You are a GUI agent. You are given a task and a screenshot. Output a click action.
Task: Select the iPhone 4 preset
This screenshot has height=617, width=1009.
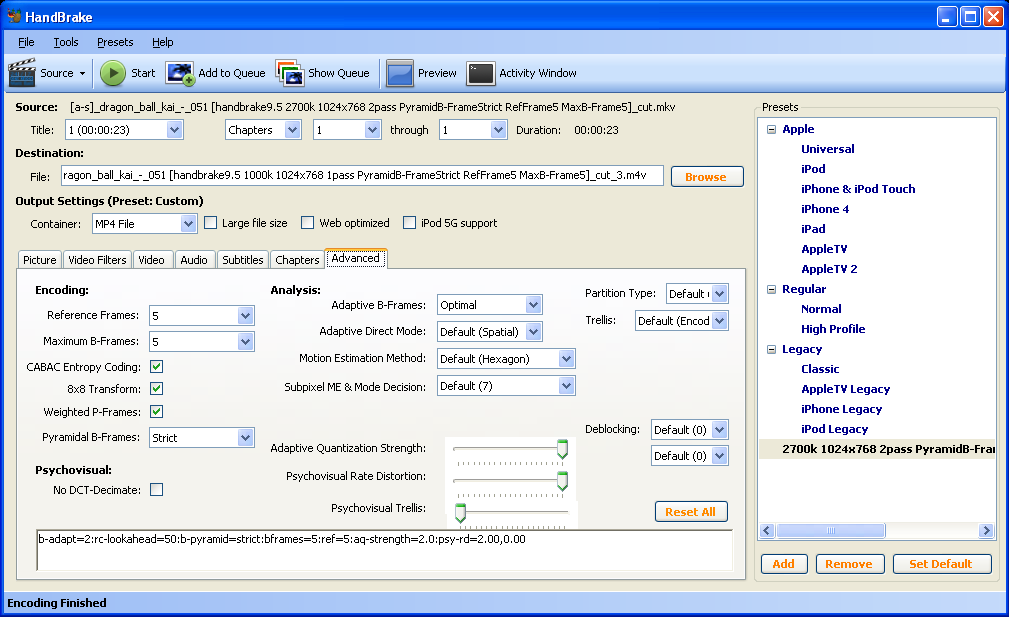[825, 209]
